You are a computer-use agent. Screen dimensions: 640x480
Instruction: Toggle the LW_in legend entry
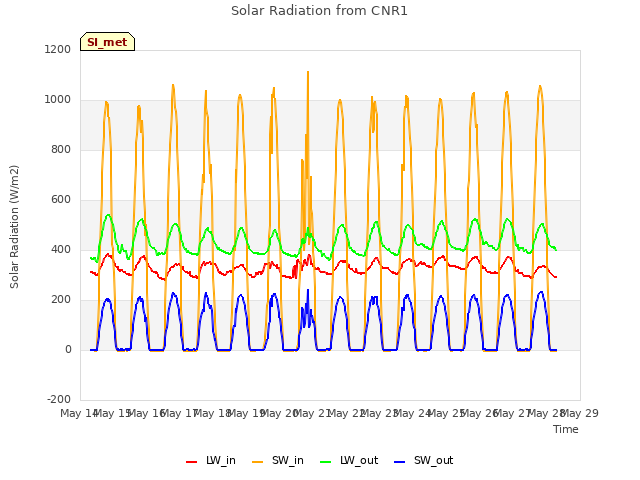tap(211, 461)
